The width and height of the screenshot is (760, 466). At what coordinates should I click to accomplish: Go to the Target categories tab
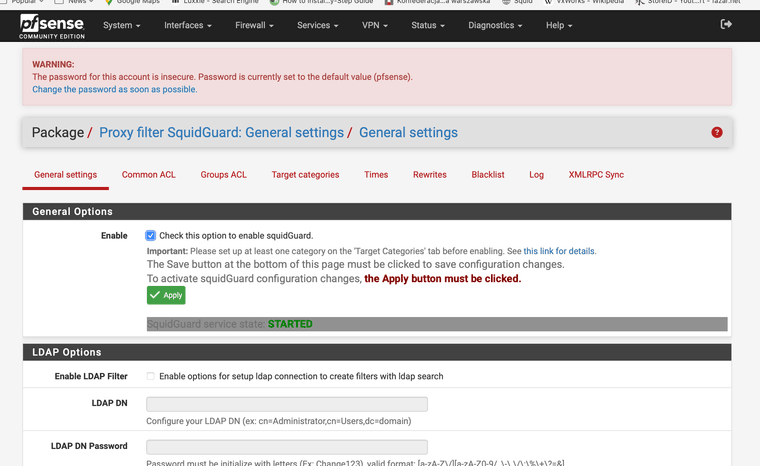[x=305, y=175]
